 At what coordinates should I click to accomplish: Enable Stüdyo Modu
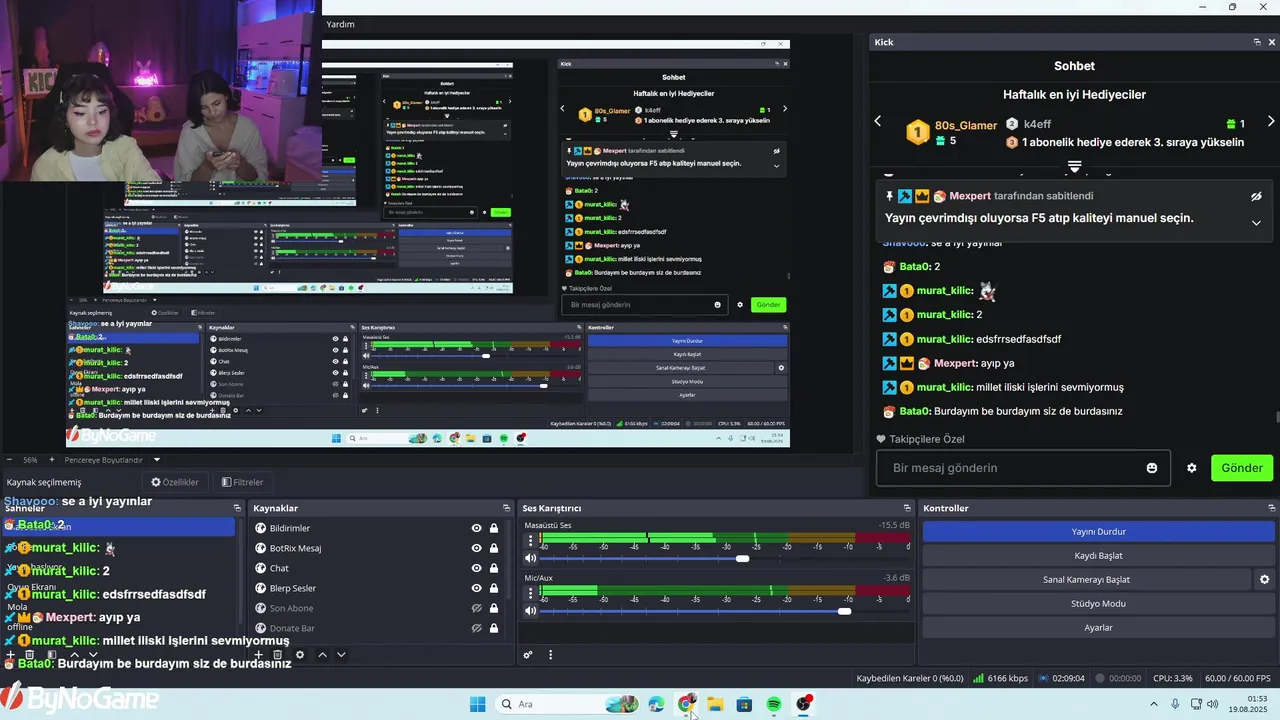point(1098,604)
